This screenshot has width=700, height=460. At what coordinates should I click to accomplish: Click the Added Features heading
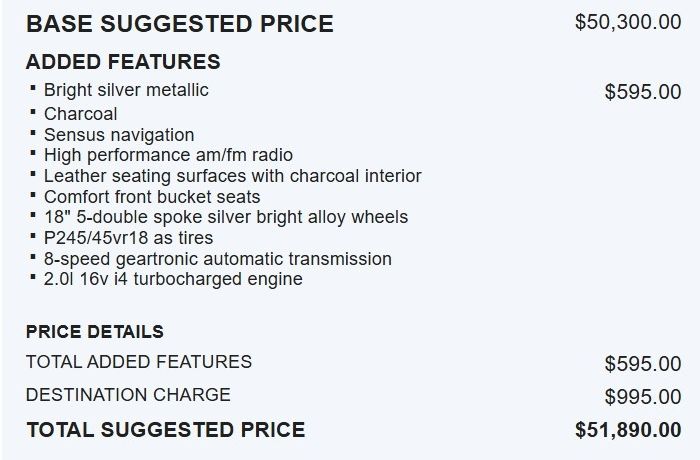click(x=123, y=62)
